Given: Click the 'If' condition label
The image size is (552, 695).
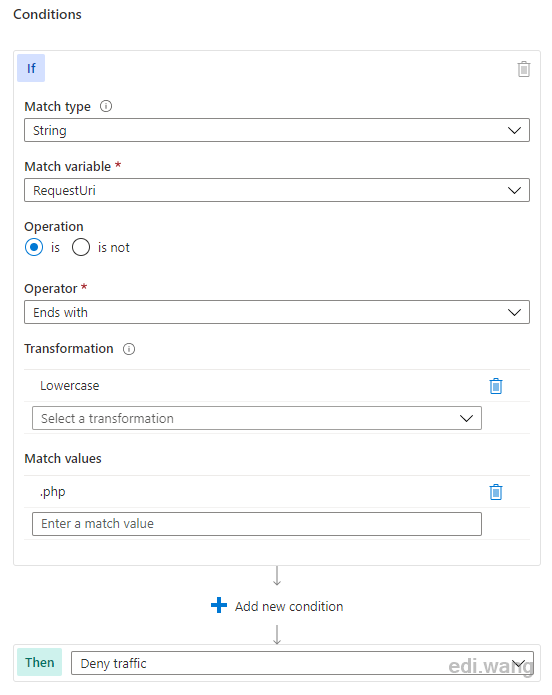Looking at the screenshot, I should coord(31,68).
